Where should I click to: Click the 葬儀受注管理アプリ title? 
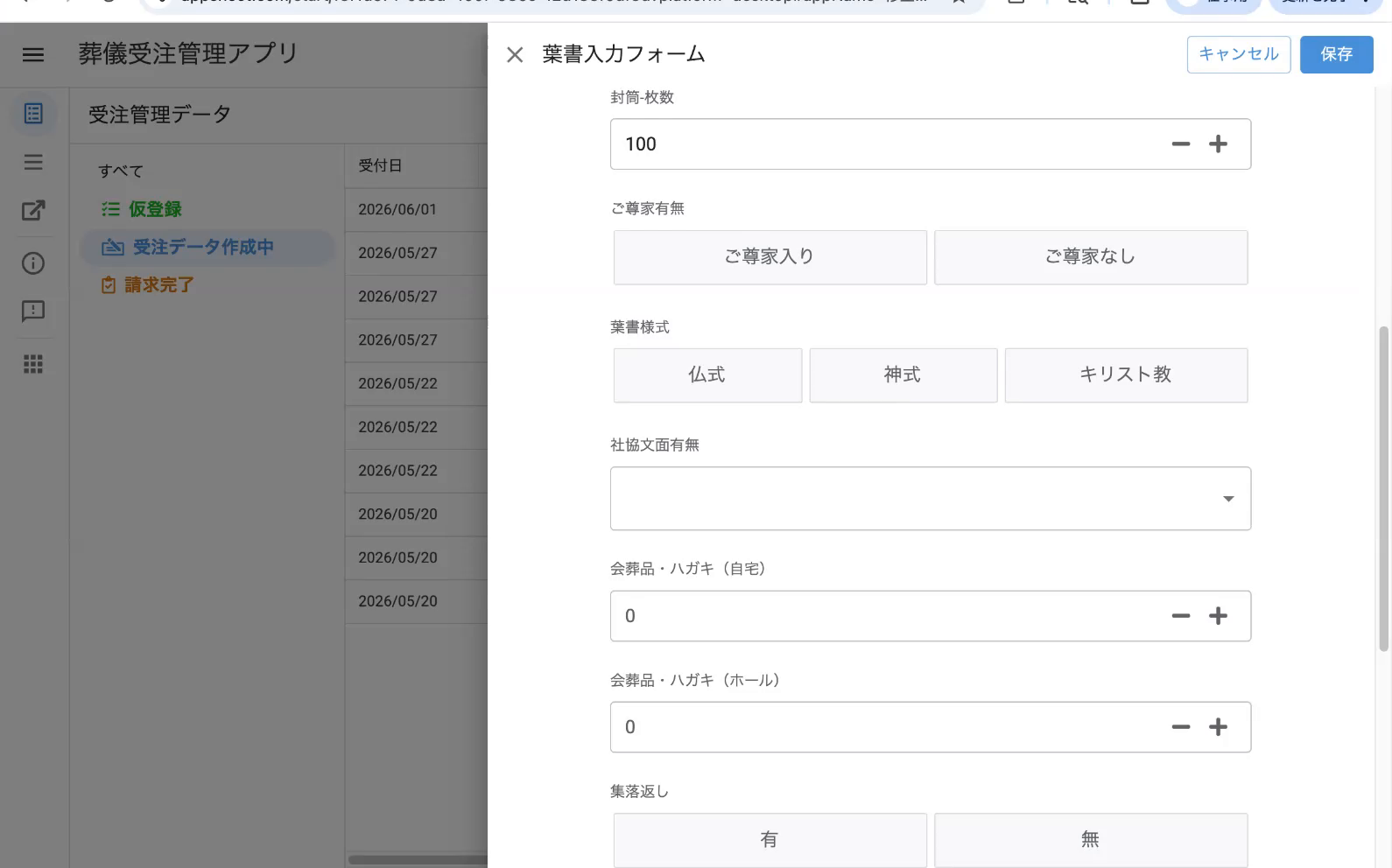(x=188, y=54)
